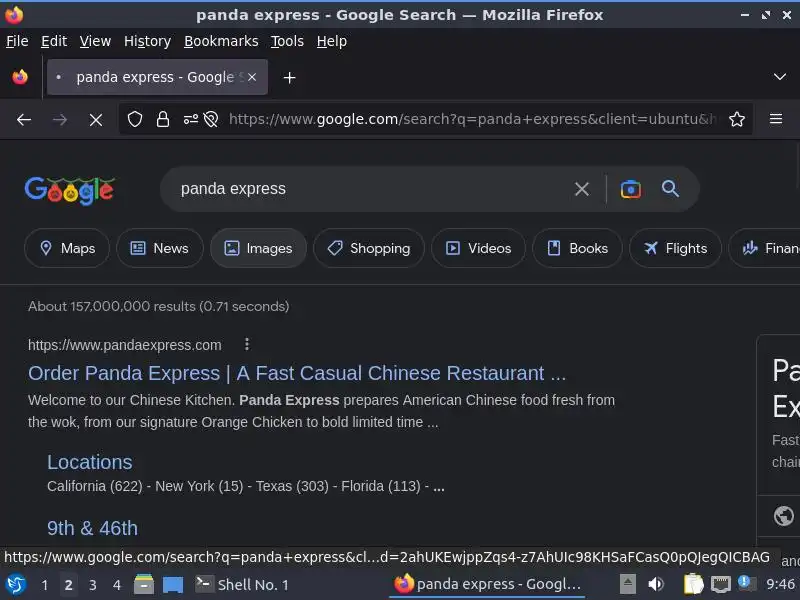Open a new browser tab
This screenshot has width=800, height=600.
coord(289,78)
